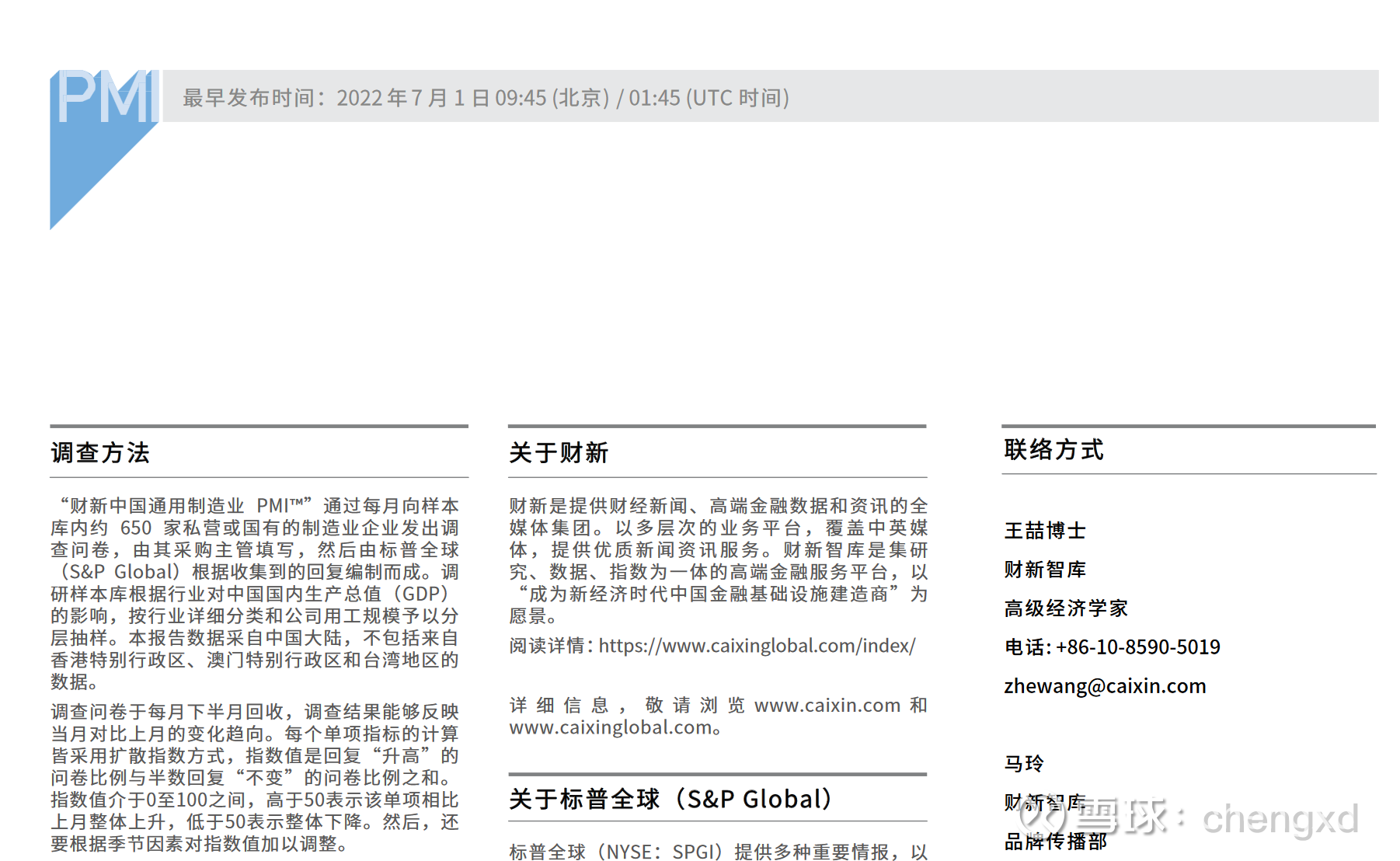Viewport: 1400px width, 861px height.
Task: Click the 关于标普全球 section heading
Action: [670, 798]
